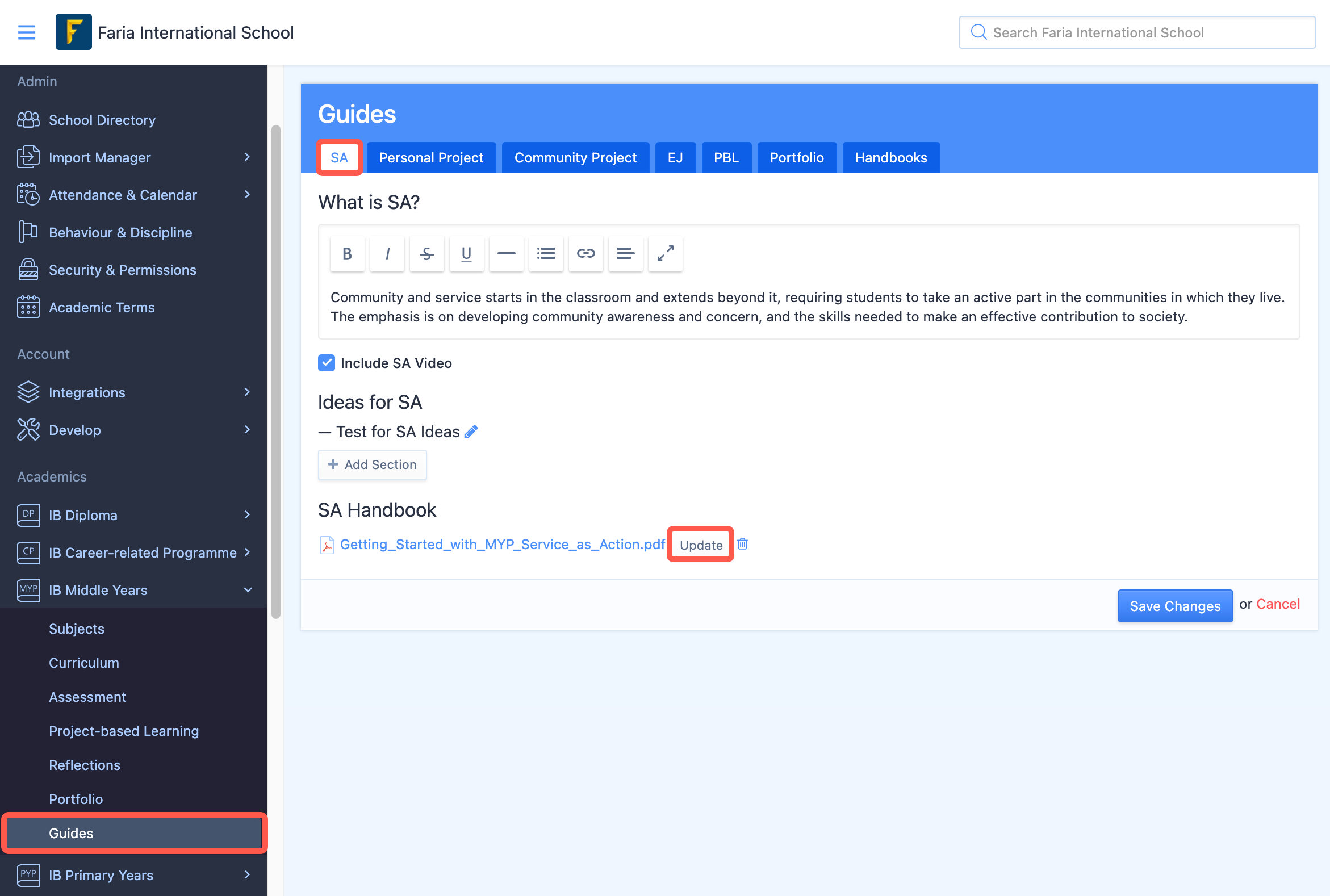The height and width of the screenshot is (896, 1330).
Task: Toggle bold formatting in the editor
Action: [347, 254]
